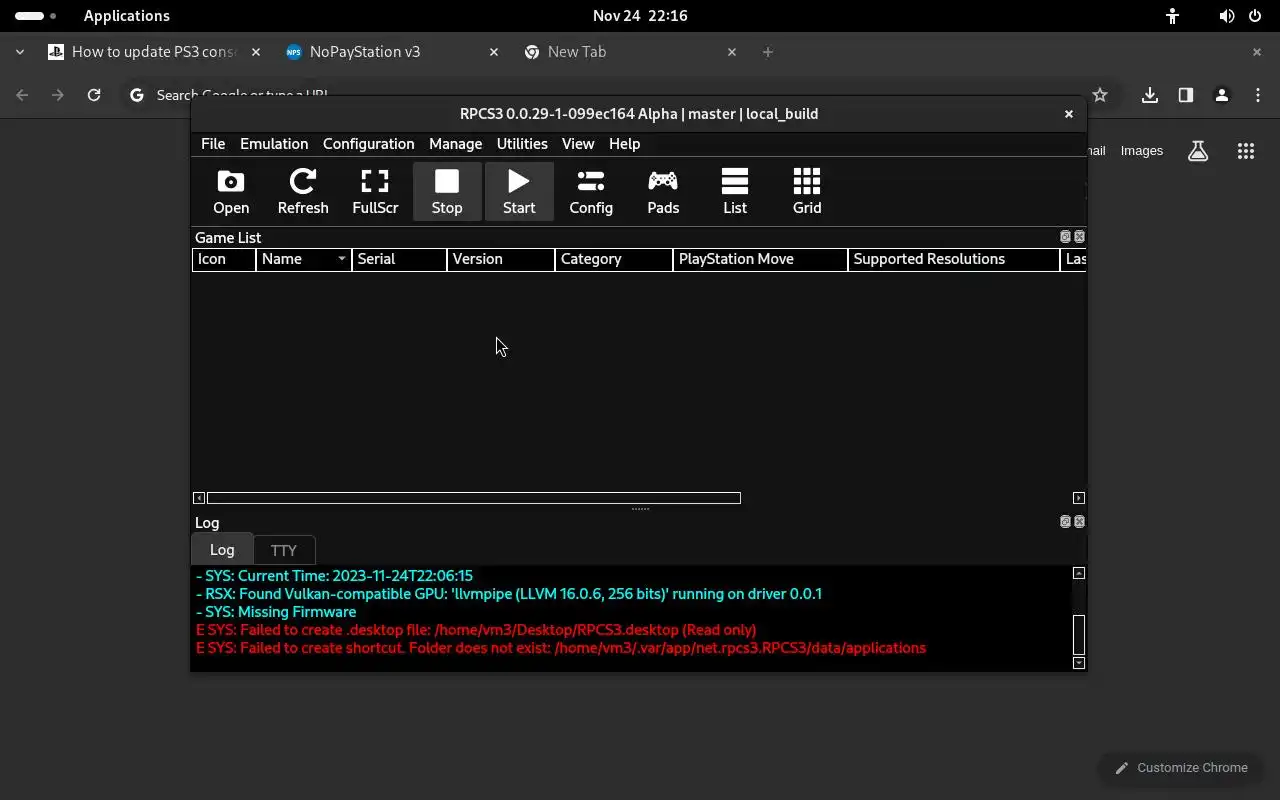Click game list scroll left arrow
The image size is (1280, 800).
(x=199, y=498)
